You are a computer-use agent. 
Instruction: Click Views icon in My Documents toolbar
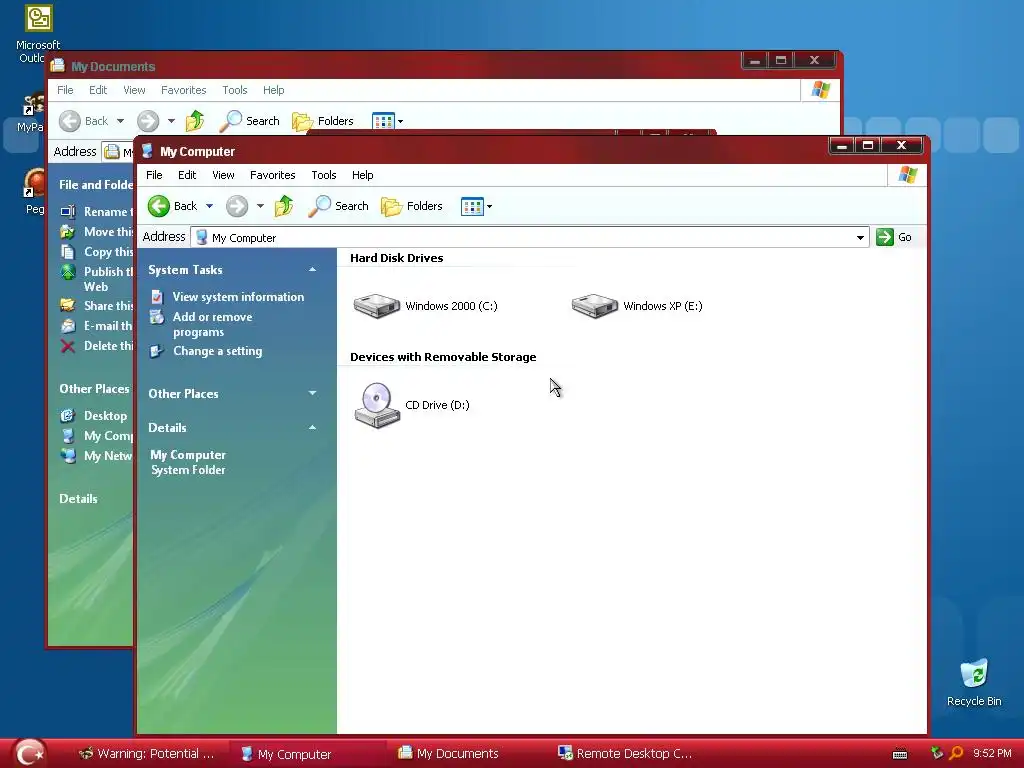[x=383, y=121]
